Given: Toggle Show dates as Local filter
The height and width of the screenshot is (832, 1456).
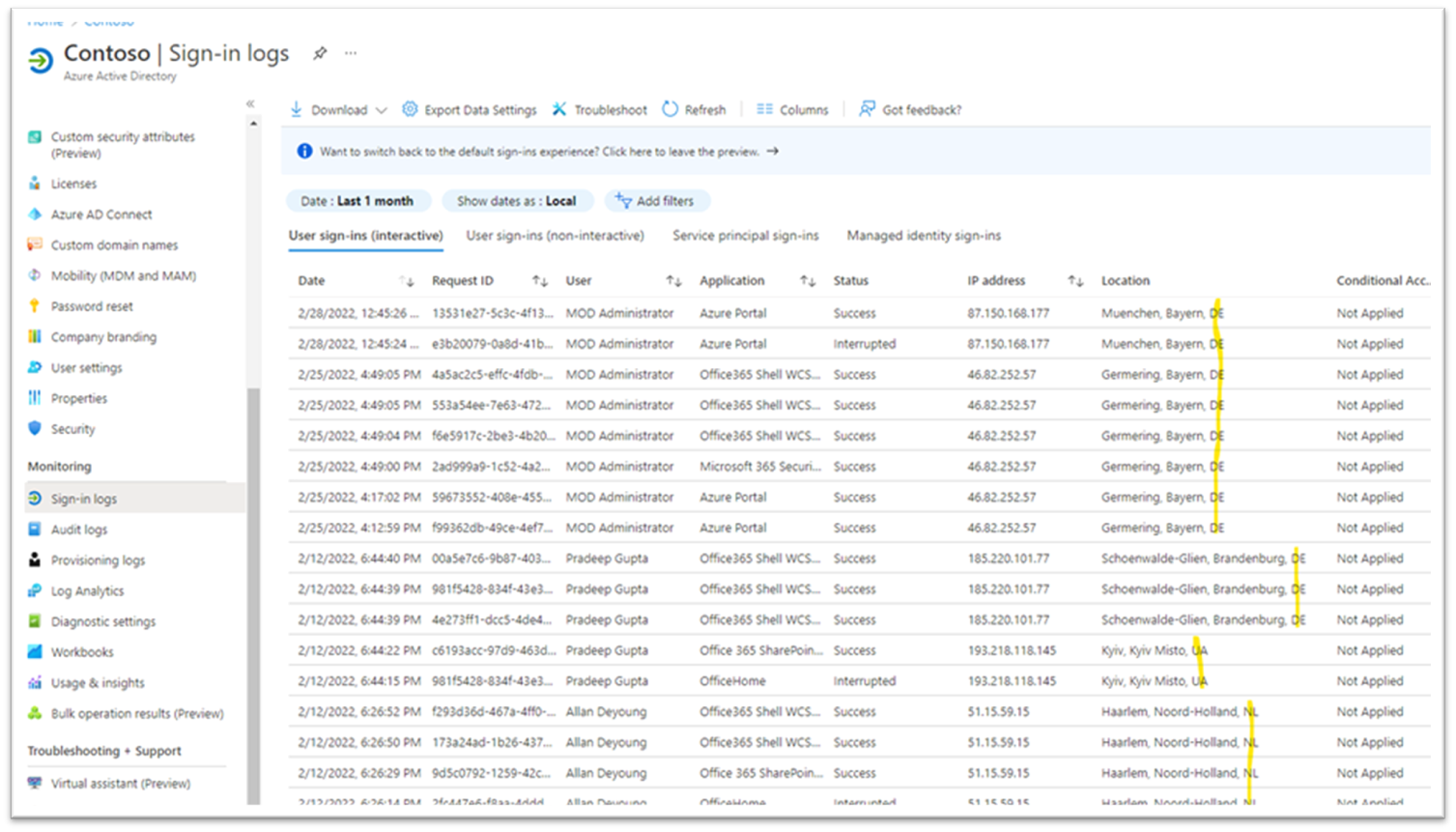Looking at the screenshot, I should (516, 201).
